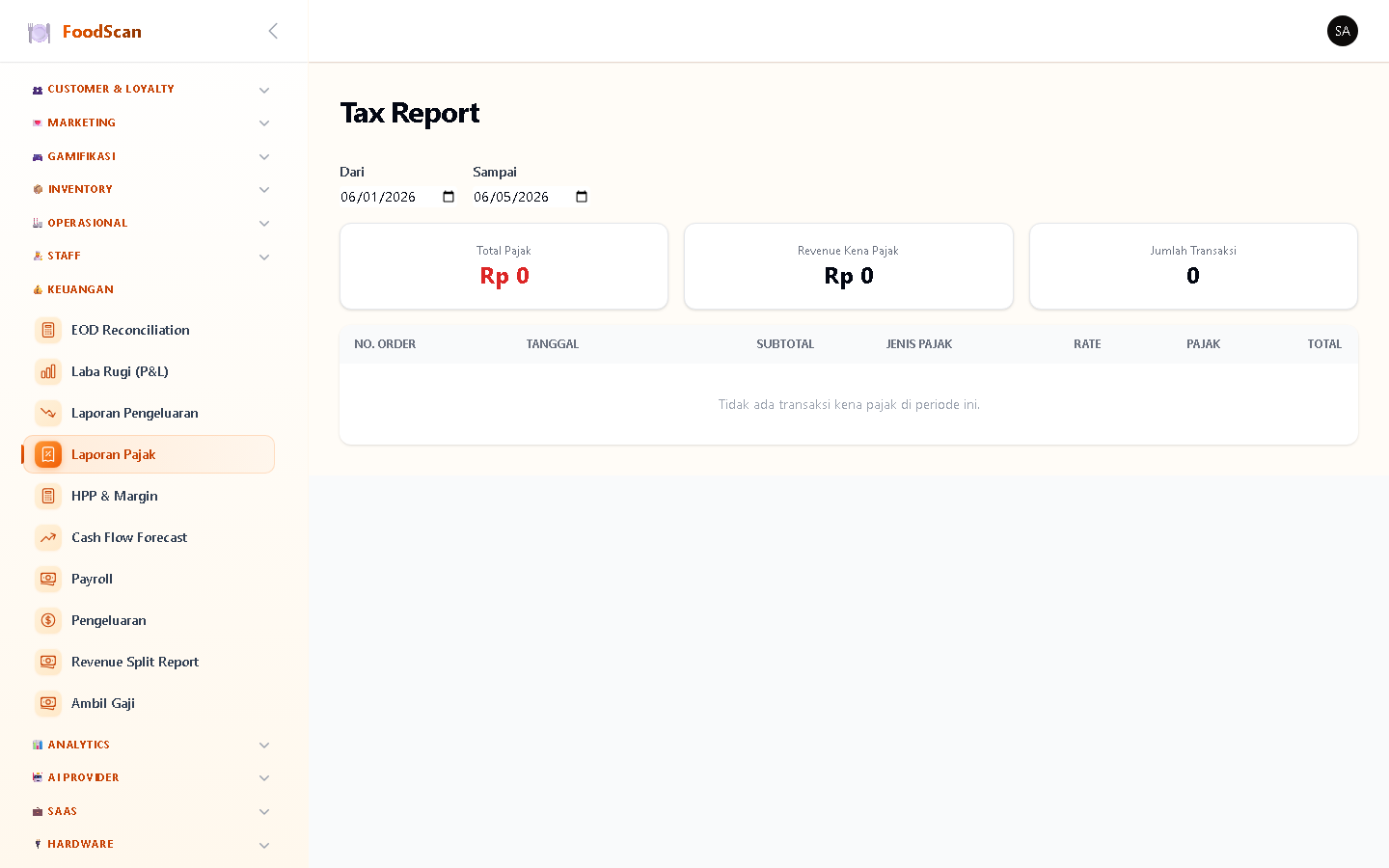Click the Dari date input field
Image resolution: width=1389 pixels, height=868 pixels.
pyautogui.click(x=397, y=197)
